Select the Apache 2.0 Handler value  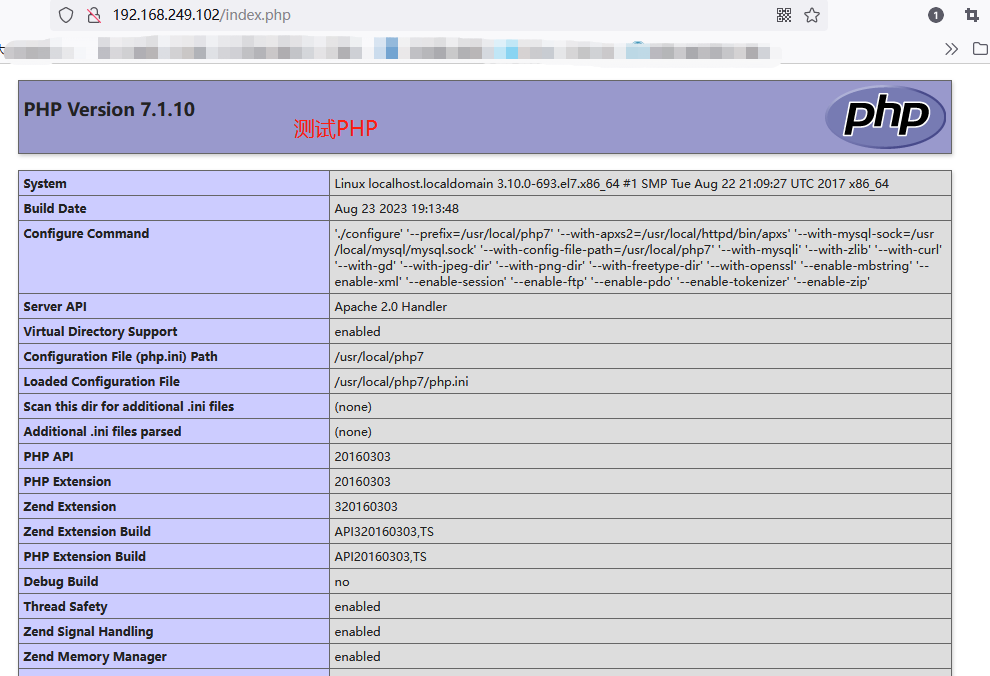[391, 307]
